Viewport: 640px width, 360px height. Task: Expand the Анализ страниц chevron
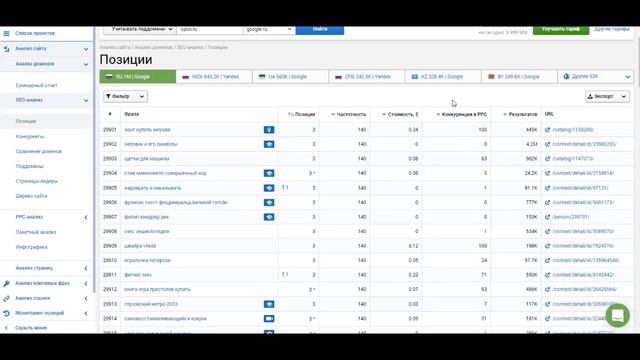point(86,269)
